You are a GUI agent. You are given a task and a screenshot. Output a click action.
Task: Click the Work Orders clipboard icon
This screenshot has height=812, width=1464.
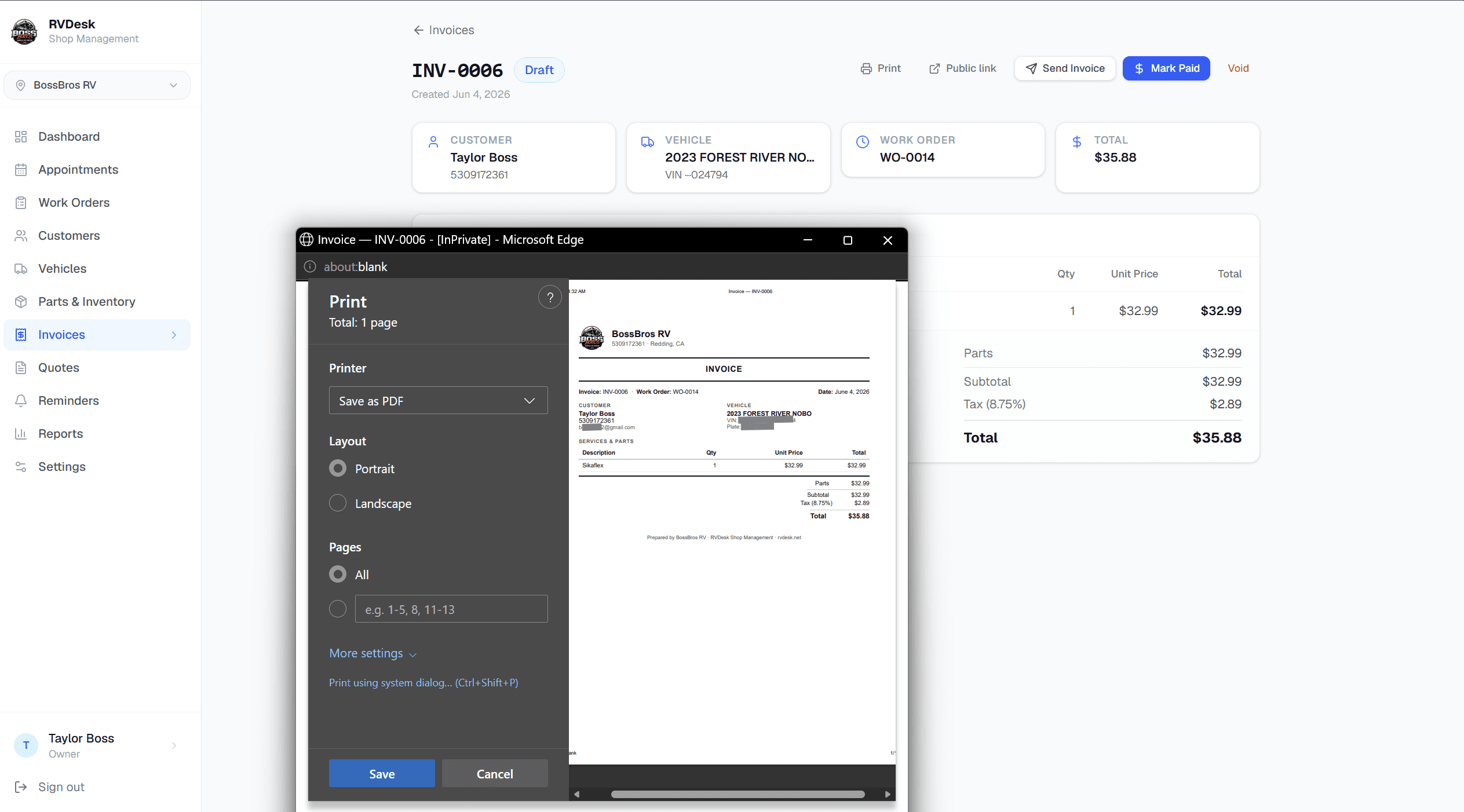point(21,203)
